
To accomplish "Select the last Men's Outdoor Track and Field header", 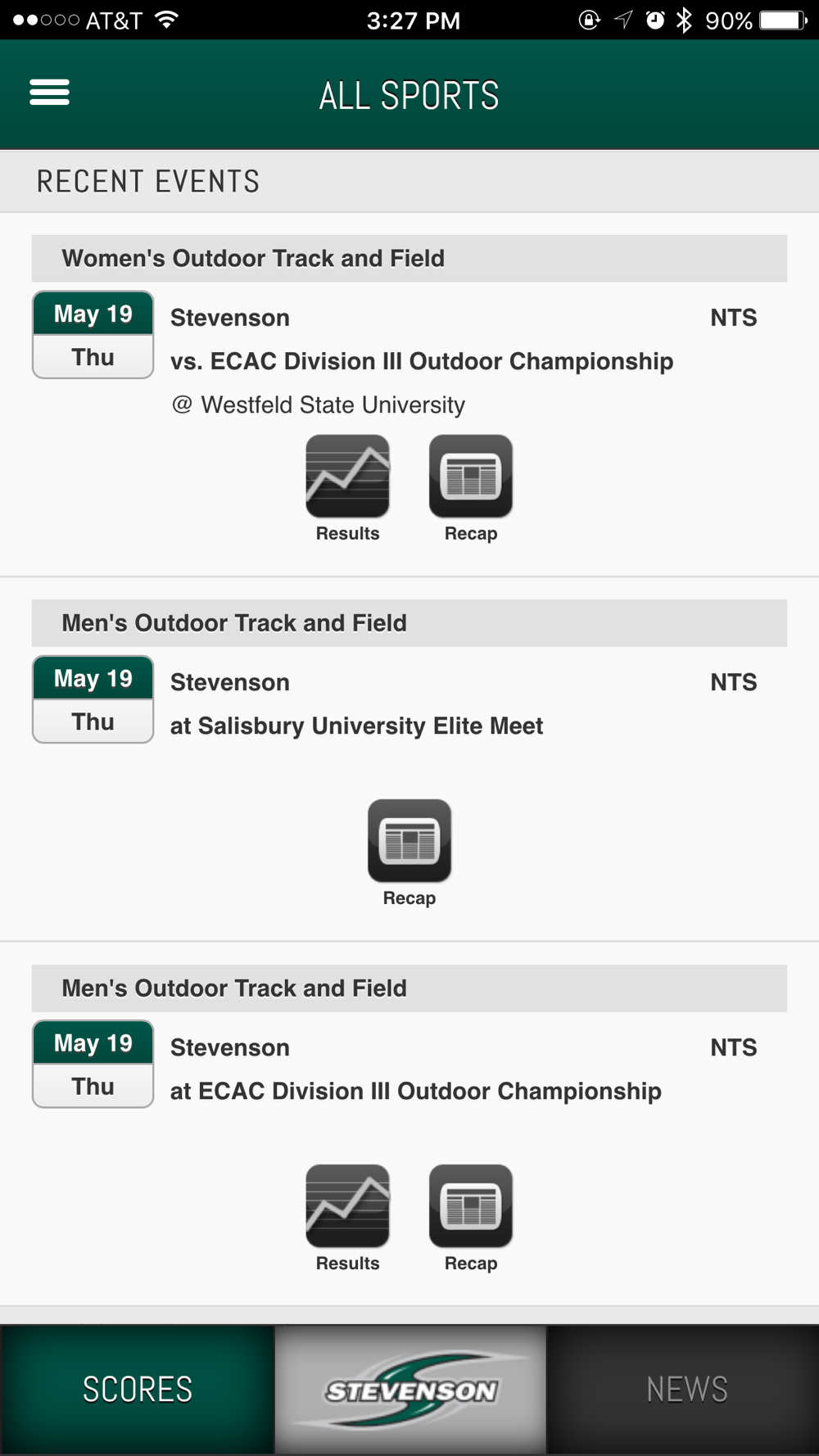I will [x=409, y=988].
